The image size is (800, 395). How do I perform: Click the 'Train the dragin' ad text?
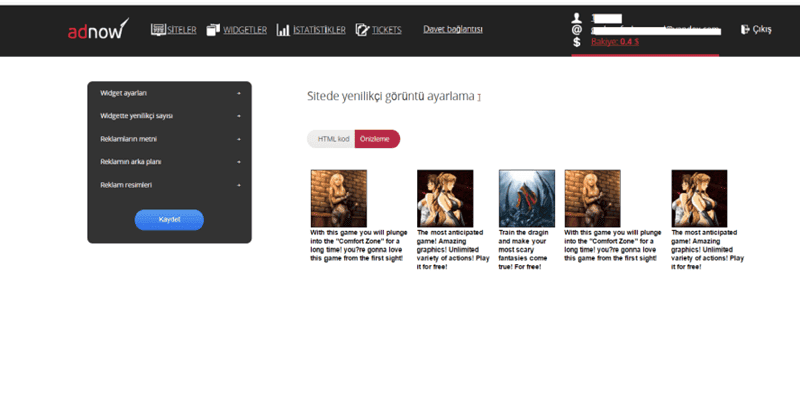click(x=524, y=250)
